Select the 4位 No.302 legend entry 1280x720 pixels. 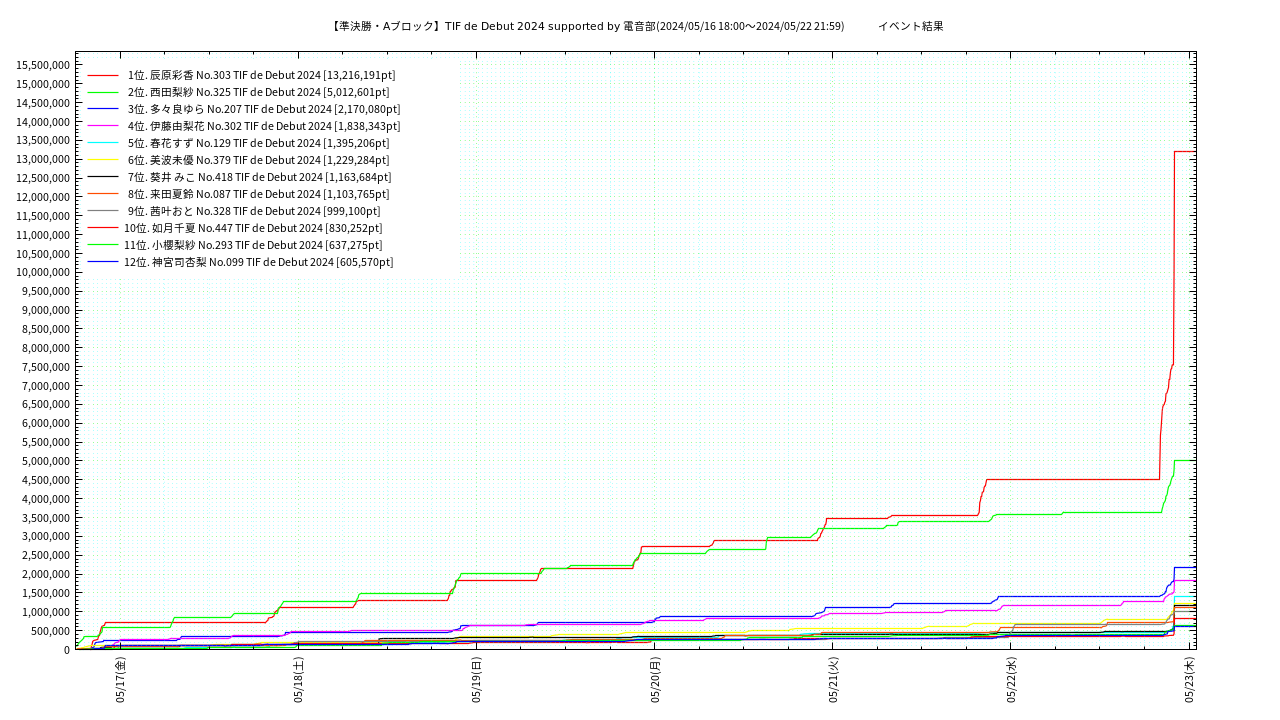coord(264,126)
